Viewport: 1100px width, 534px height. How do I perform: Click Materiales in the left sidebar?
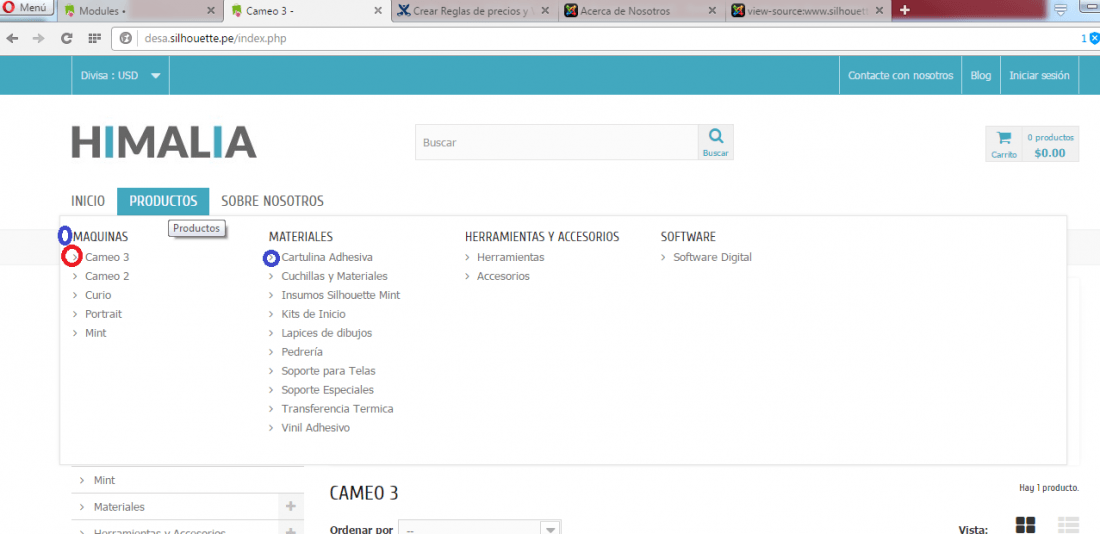tap(119, 507)
